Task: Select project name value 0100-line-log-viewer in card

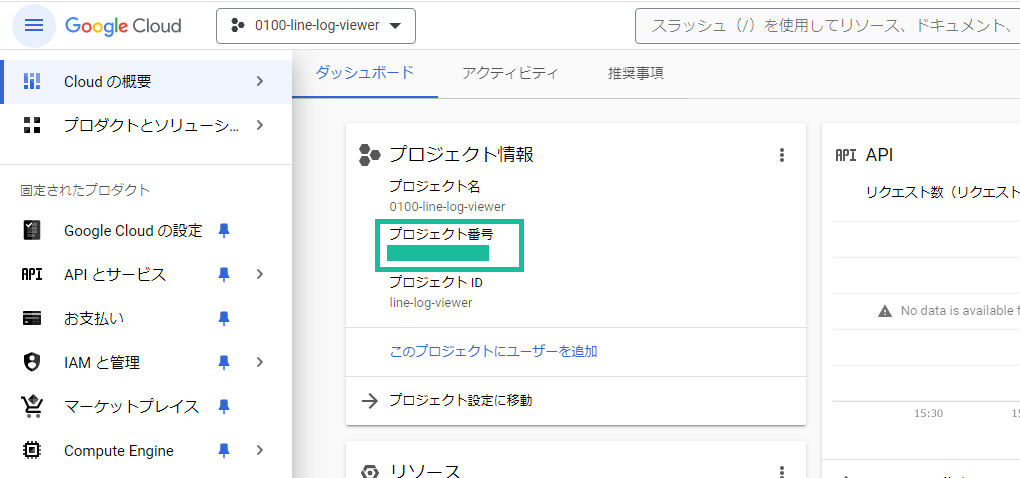Action: (x=447, y=207)
